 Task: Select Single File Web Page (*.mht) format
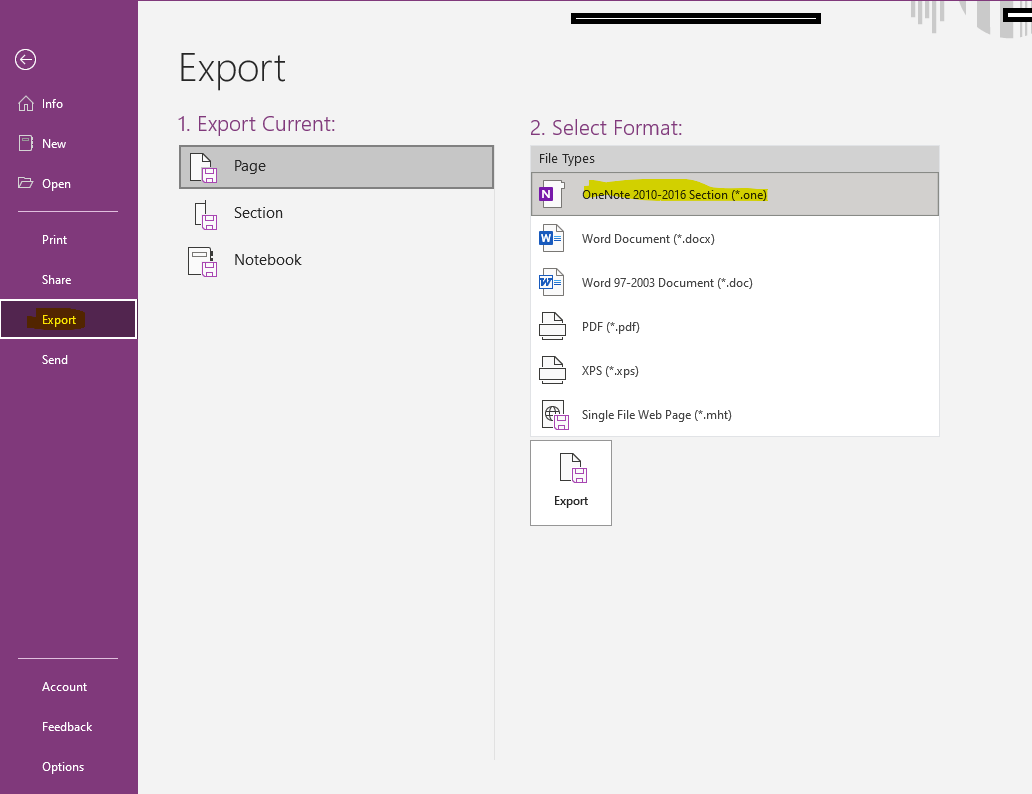coord(735,415)
